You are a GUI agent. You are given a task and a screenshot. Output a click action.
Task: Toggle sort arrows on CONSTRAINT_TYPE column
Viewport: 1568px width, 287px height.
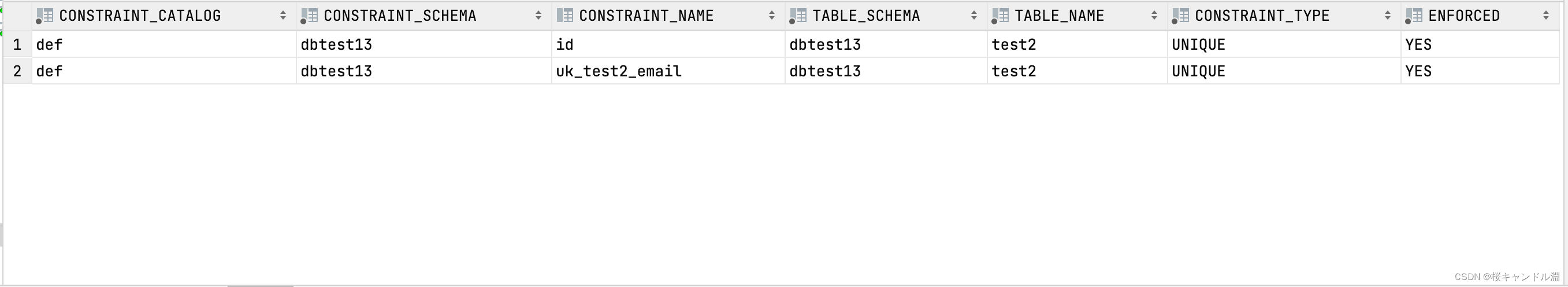point(1387,16)
